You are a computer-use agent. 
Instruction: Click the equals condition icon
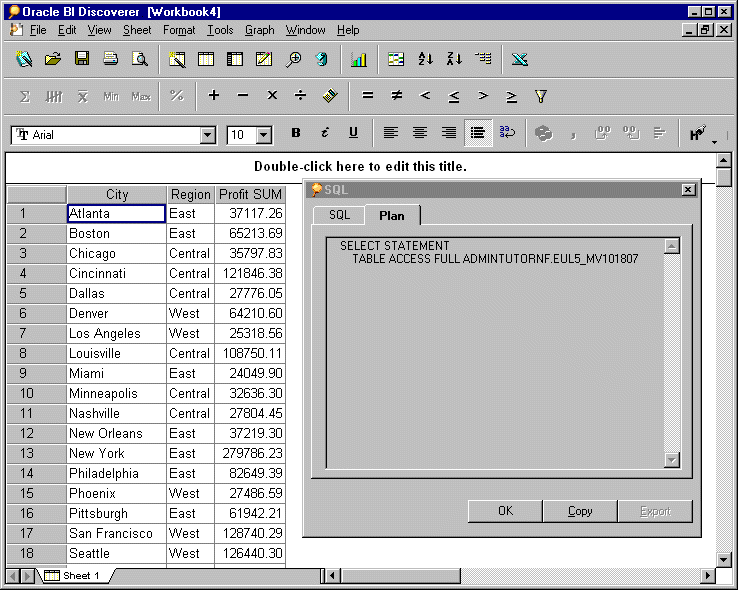(368, 96)
